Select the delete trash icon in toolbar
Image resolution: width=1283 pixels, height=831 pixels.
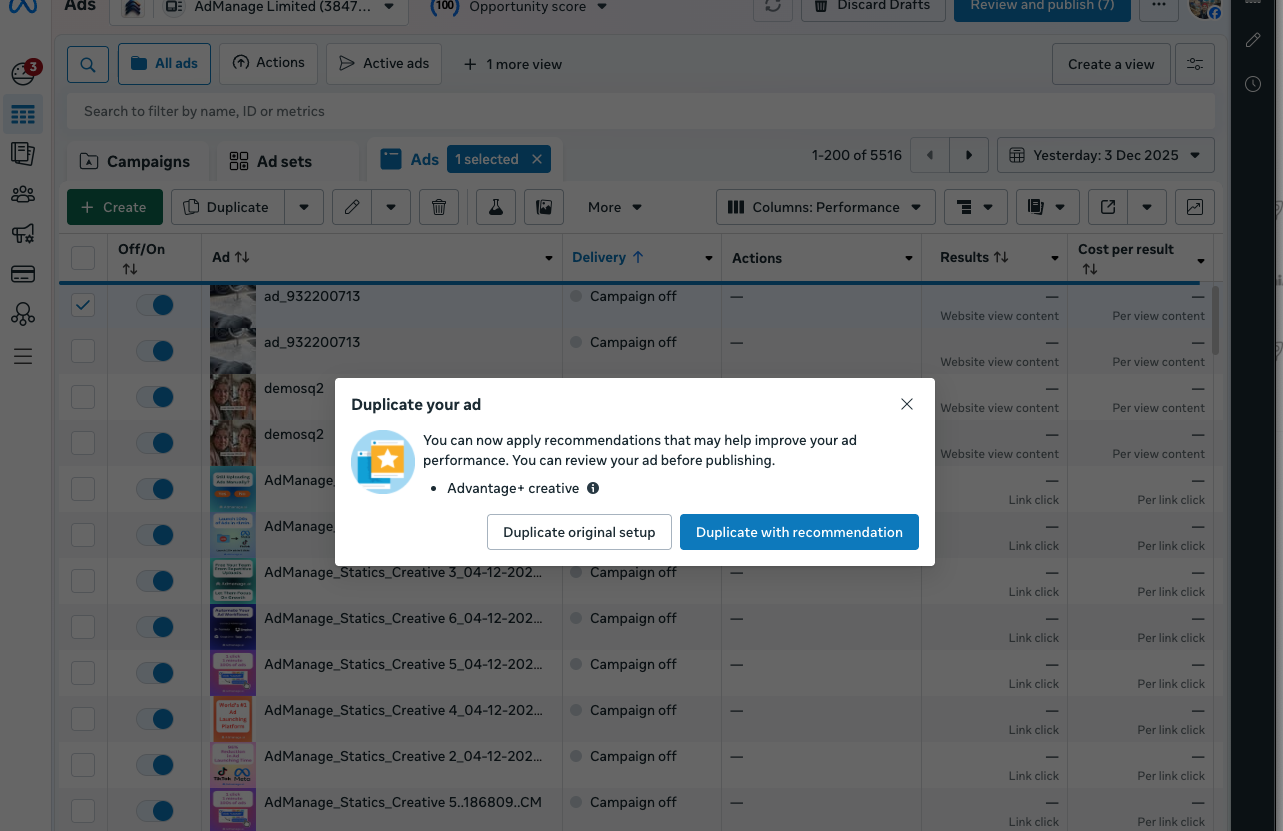coord(439,207)
